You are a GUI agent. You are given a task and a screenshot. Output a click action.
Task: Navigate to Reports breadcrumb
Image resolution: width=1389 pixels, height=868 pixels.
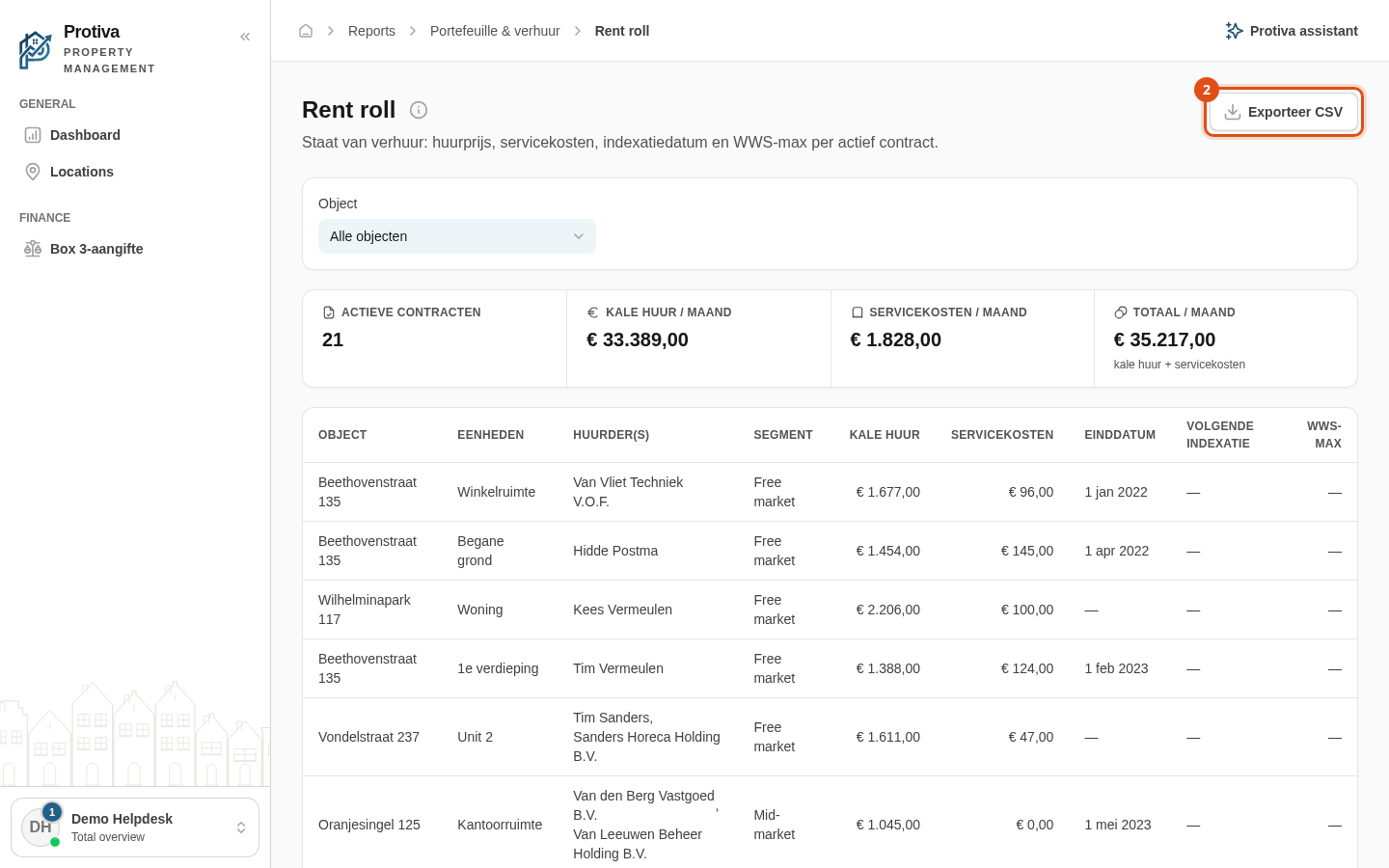click(371, 31)
